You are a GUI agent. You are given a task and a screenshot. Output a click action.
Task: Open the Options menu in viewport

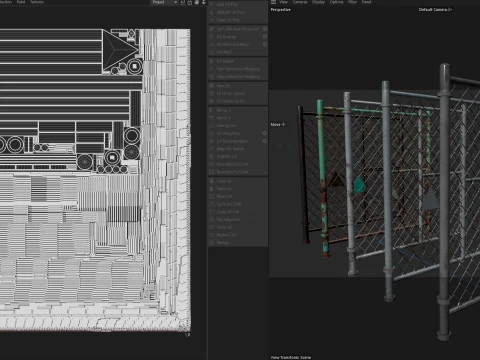(x=336, y=2)
